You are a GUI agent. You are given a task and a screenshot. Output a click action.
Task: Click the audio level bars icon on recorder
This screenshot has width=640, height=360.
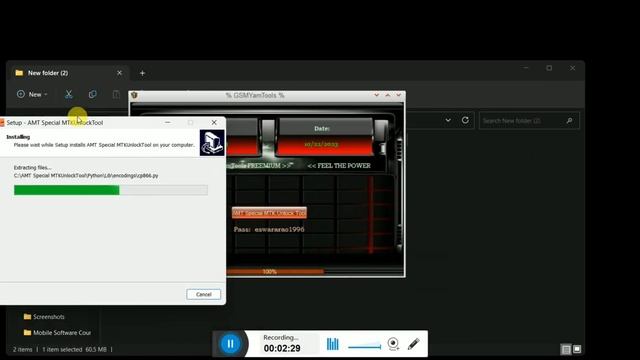(333, 344)
